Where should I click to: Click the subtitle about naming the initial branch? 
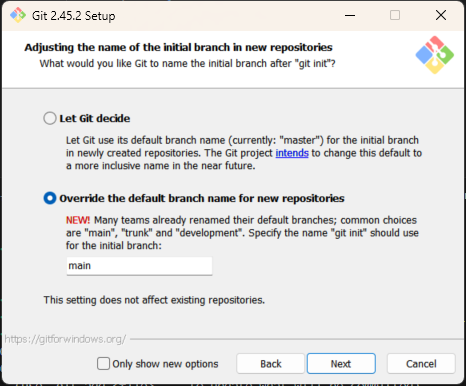click(188, 63)
